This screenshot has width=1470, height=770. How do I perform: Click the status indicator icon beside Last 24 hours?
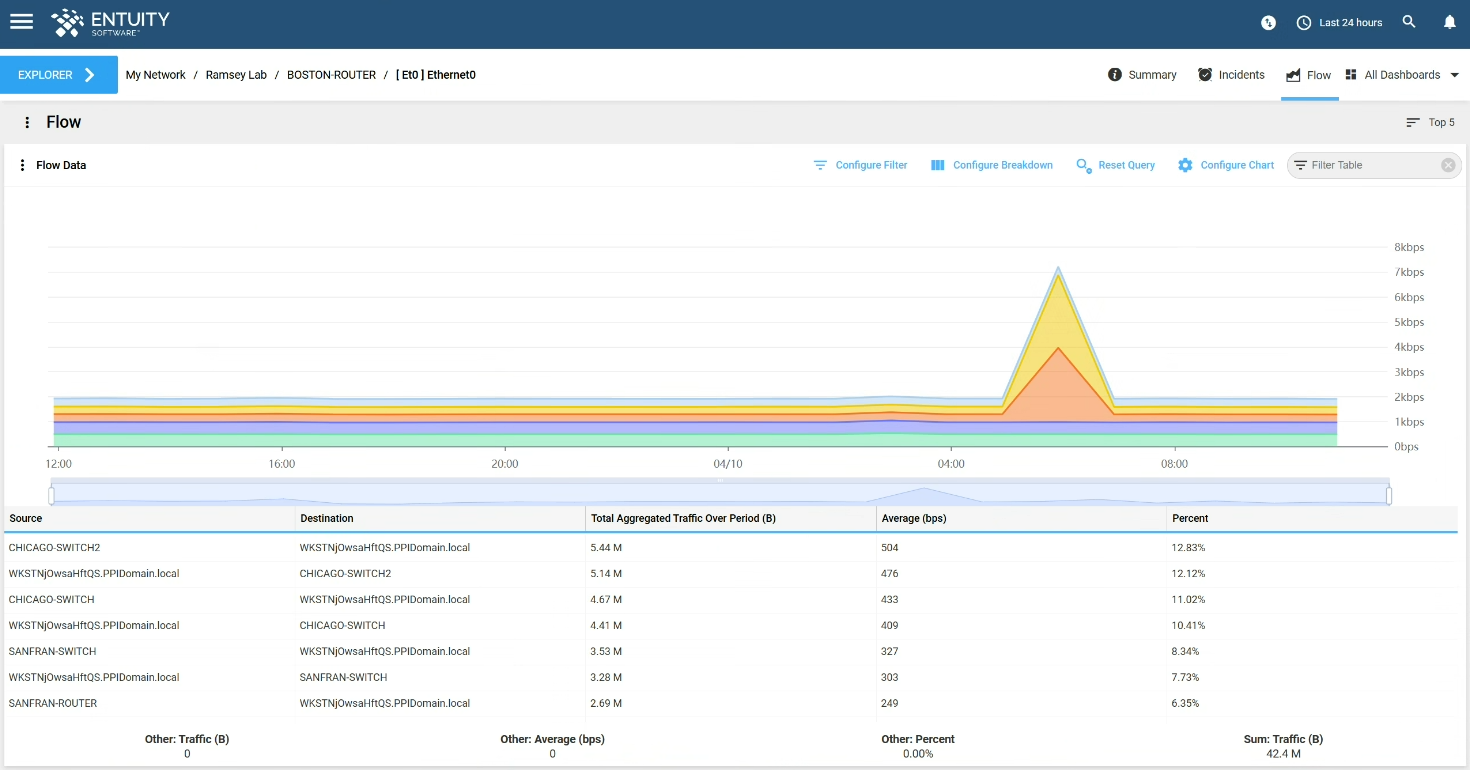1268,22
